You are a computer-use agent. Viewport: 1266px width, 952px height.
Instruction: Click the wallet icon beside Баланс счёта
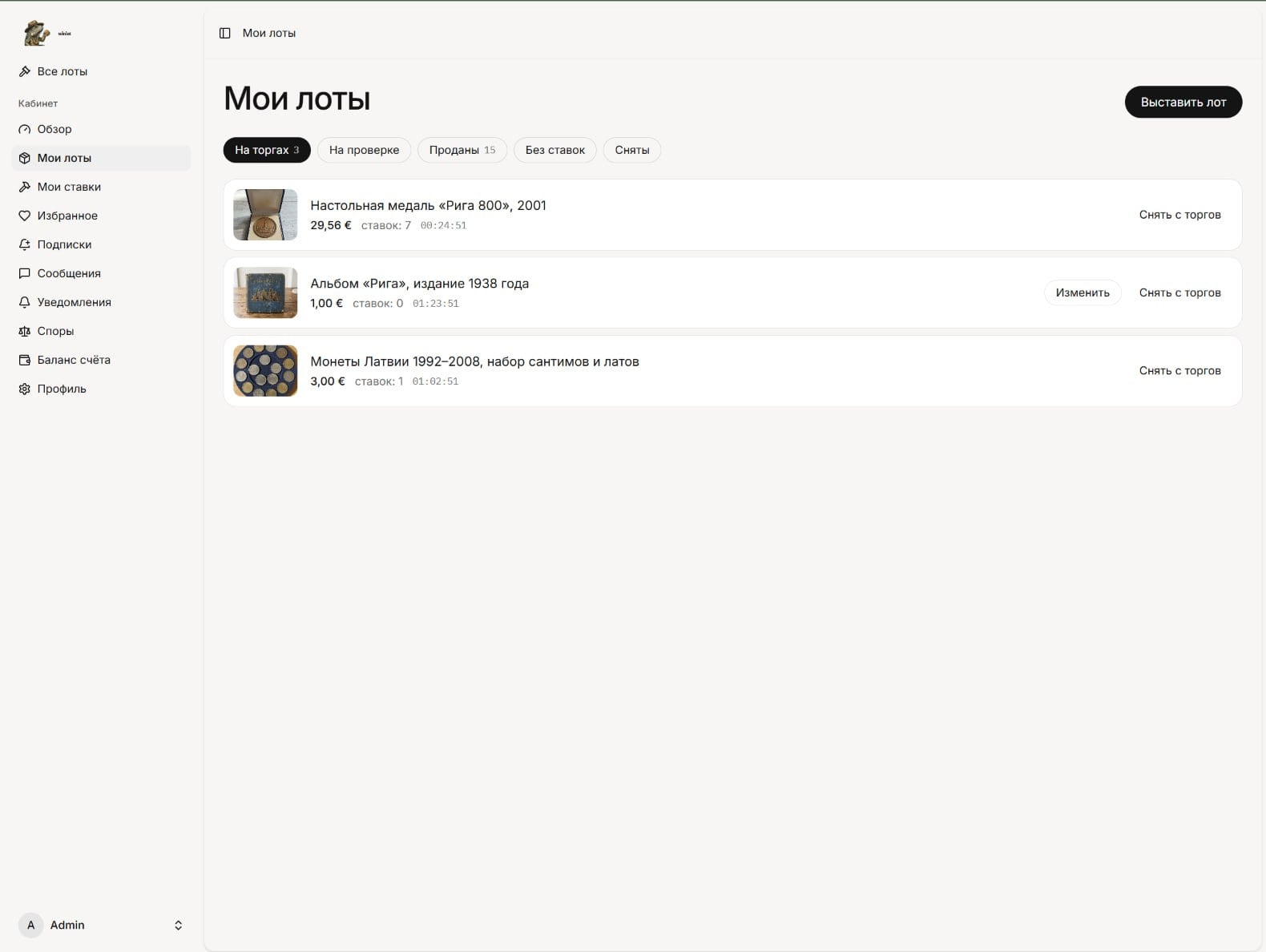pyautogui.click(x=25, y=360)
